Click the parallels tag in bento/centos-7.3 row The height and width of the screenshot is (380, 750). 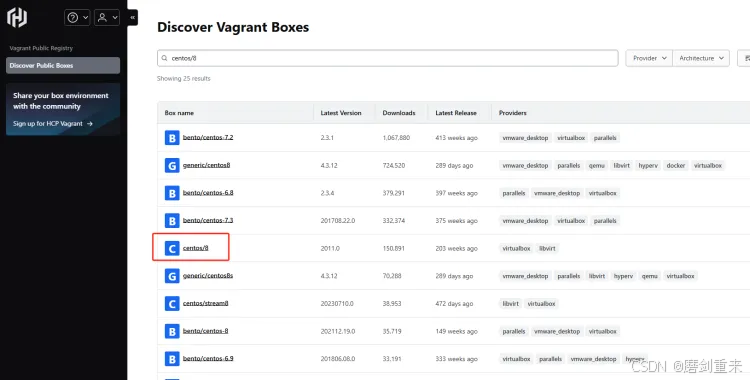605,221
